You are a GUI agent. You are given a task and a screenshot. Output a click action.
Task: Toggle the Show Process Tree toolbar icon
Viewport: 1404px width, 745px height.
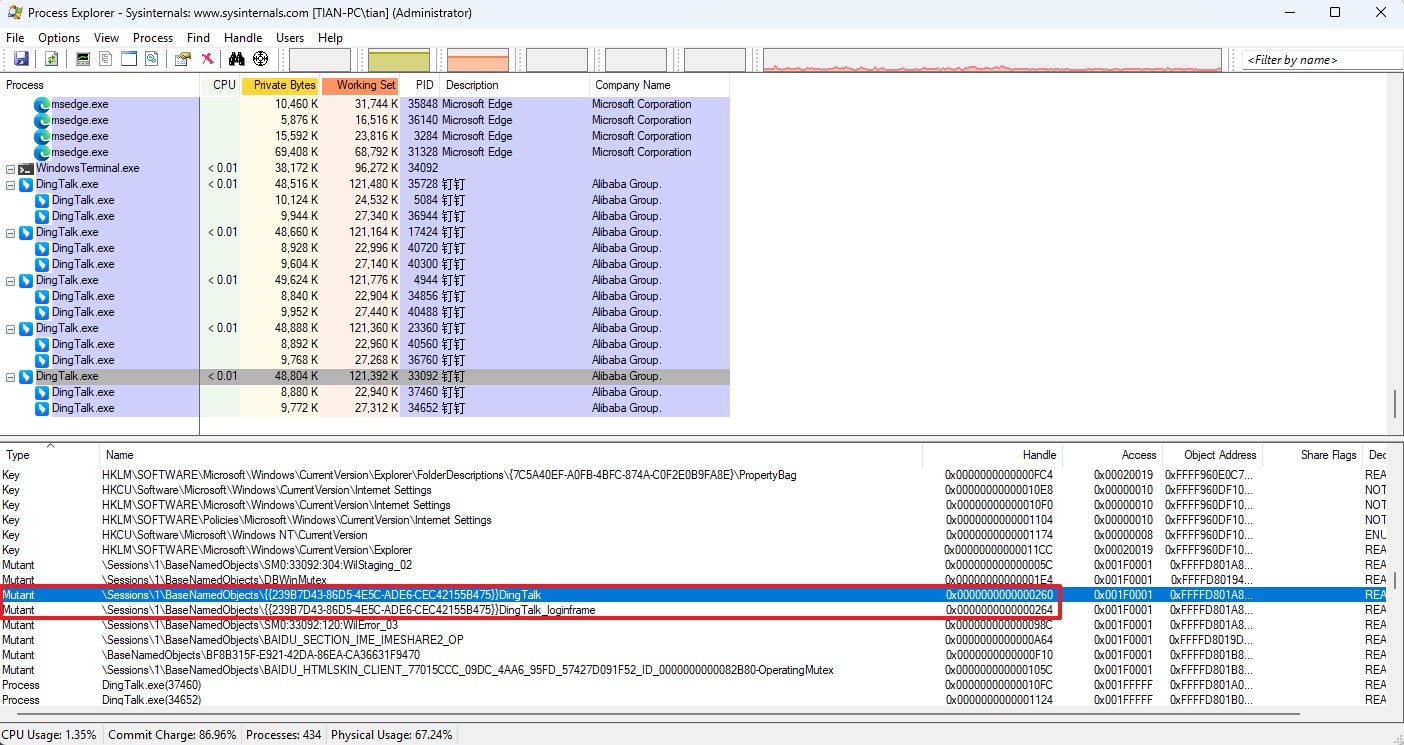point(105,59)
